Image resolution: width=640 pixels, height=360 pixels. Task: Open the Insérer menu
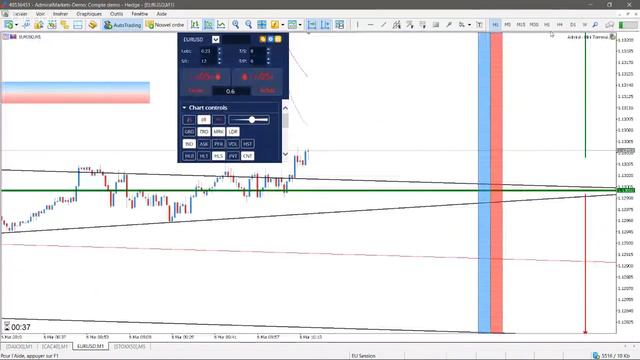[60, 14]
